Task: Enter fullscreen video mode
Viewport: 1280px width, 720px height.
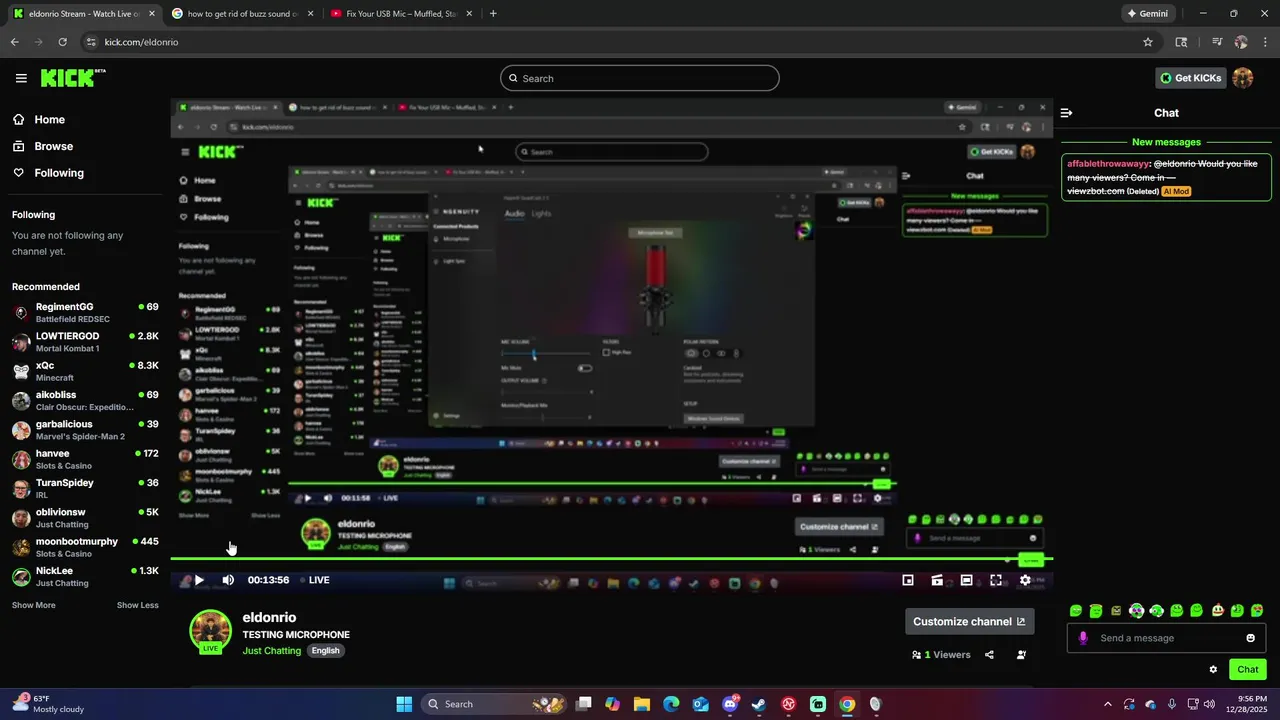Action: point(996,580)
